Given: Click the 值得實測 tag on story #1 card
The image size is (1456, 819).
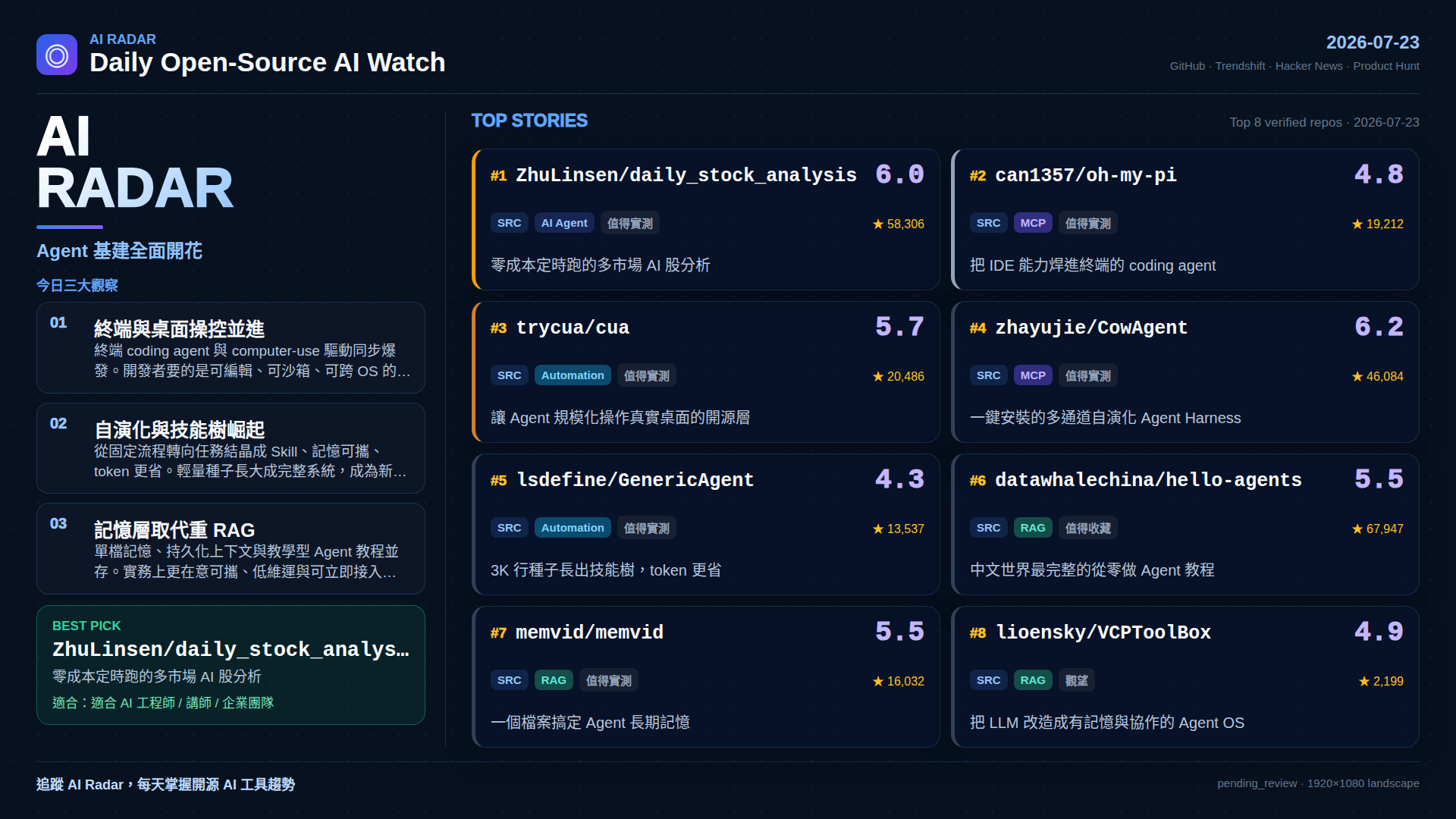Looking at the screenshot, I should (x=630, y=223).
